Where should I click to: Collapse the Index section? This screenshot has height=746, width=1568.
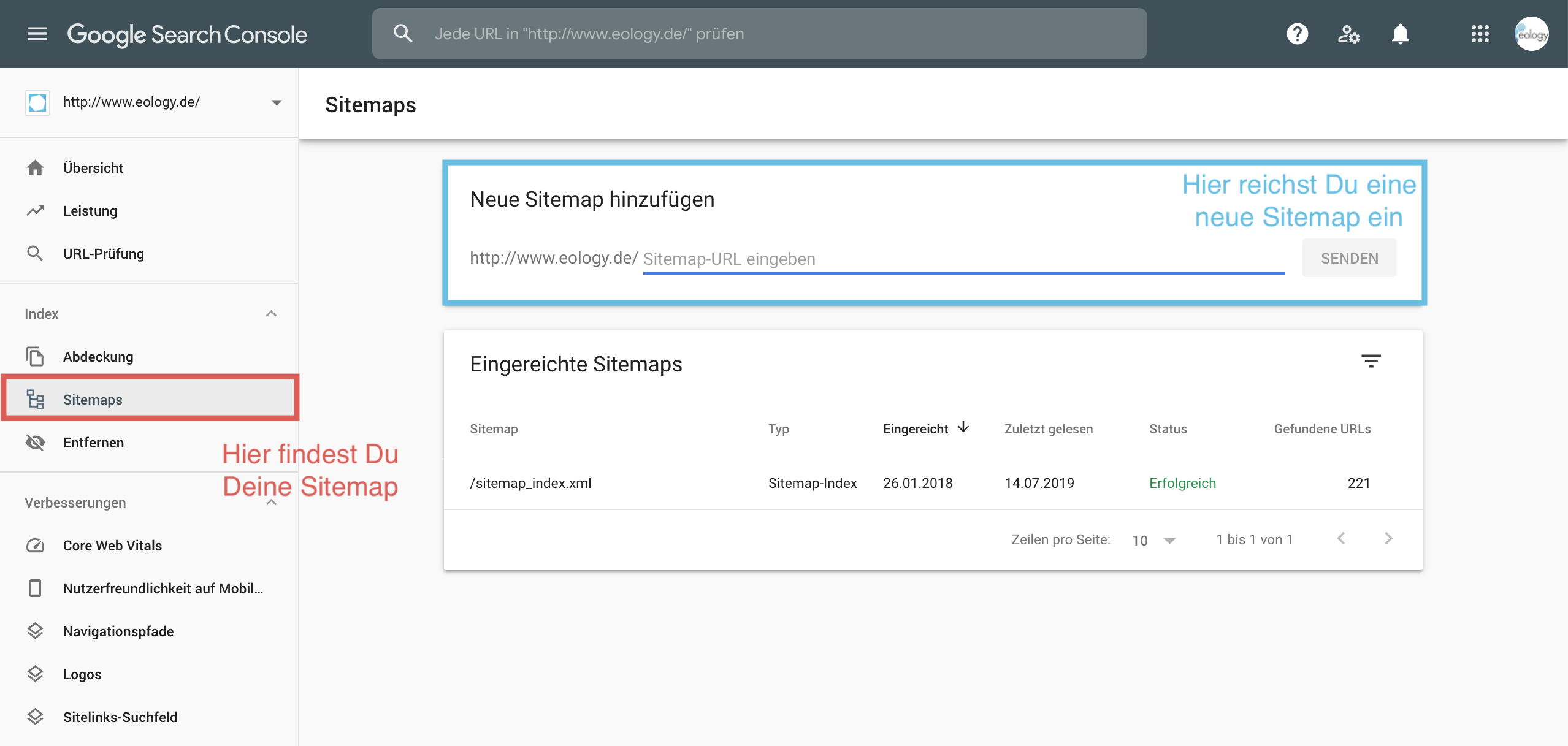[272, 313]
